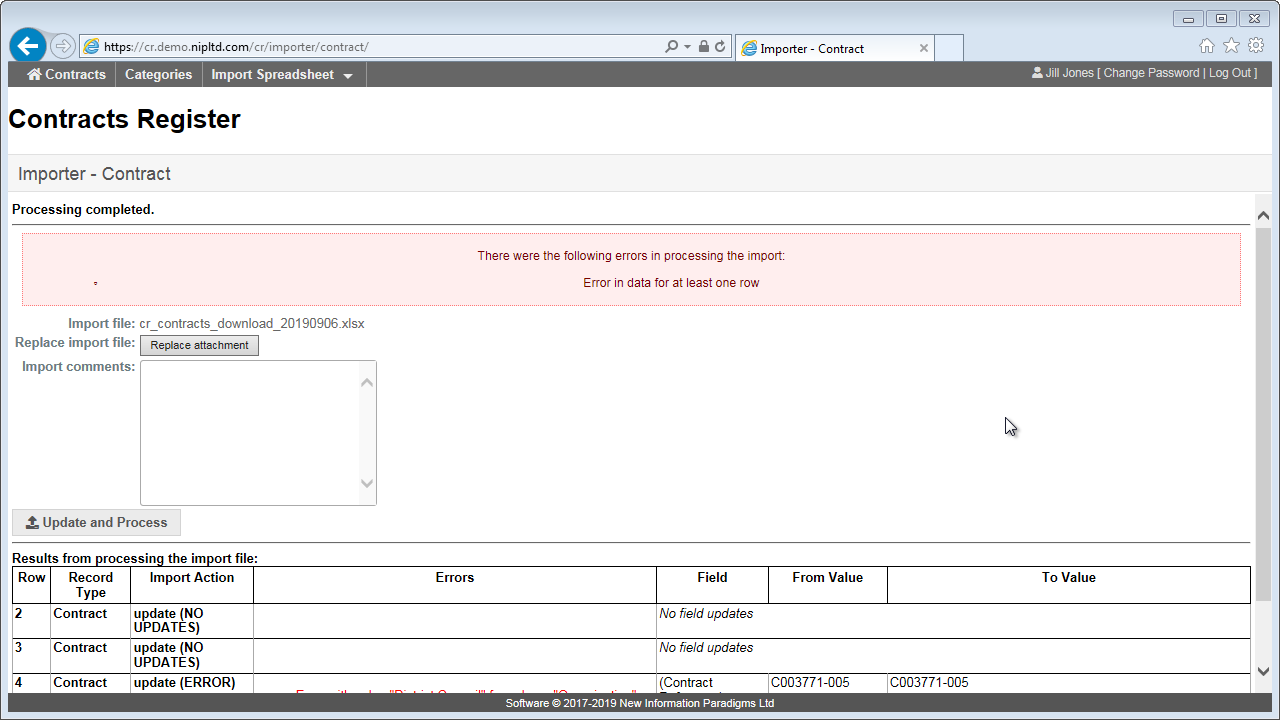Open favorites star icon

1231,46
